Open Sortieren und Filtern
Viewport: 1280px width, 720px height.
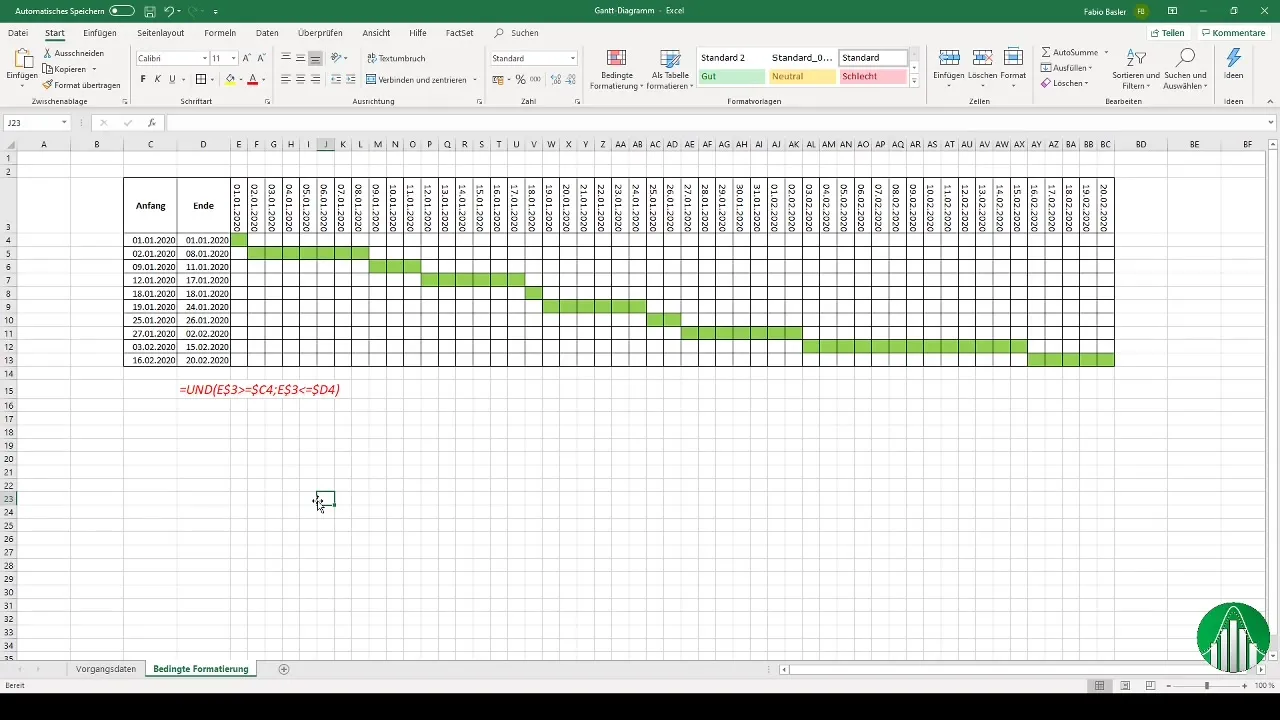(x=1135, y=68)
